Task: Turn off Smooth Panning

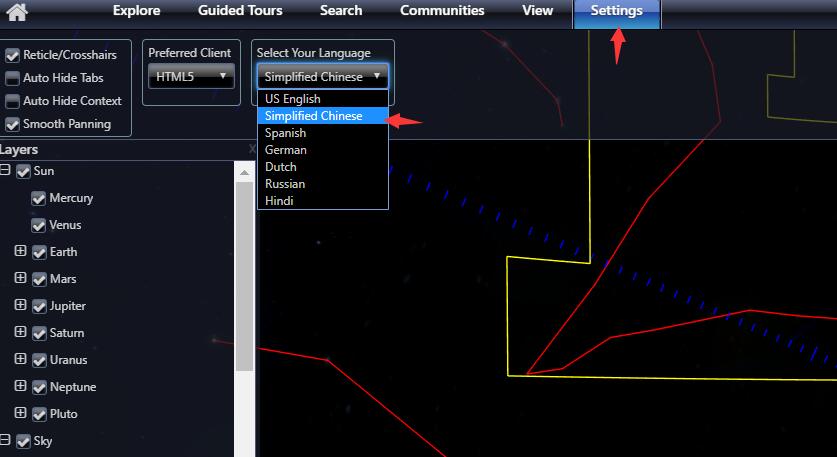Action: 12,125
